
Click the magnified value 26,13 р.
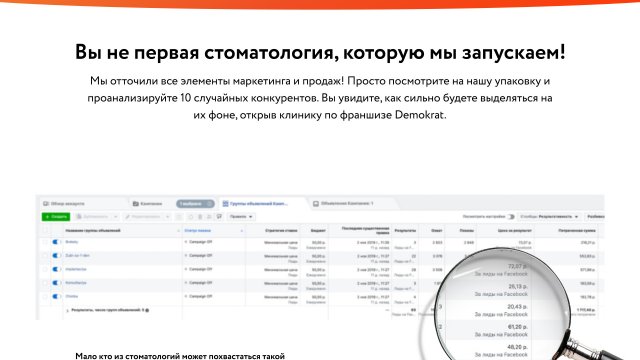pos(518,286)
